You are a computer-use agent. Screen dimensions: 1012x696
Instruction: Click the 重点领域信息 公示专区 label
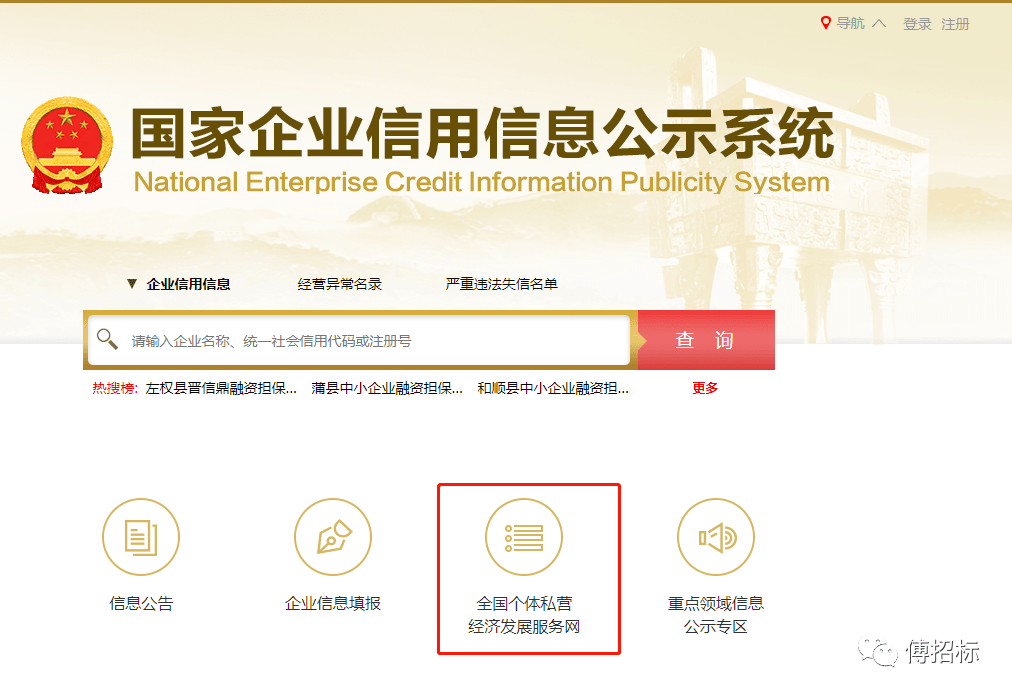tap(716, 615)
